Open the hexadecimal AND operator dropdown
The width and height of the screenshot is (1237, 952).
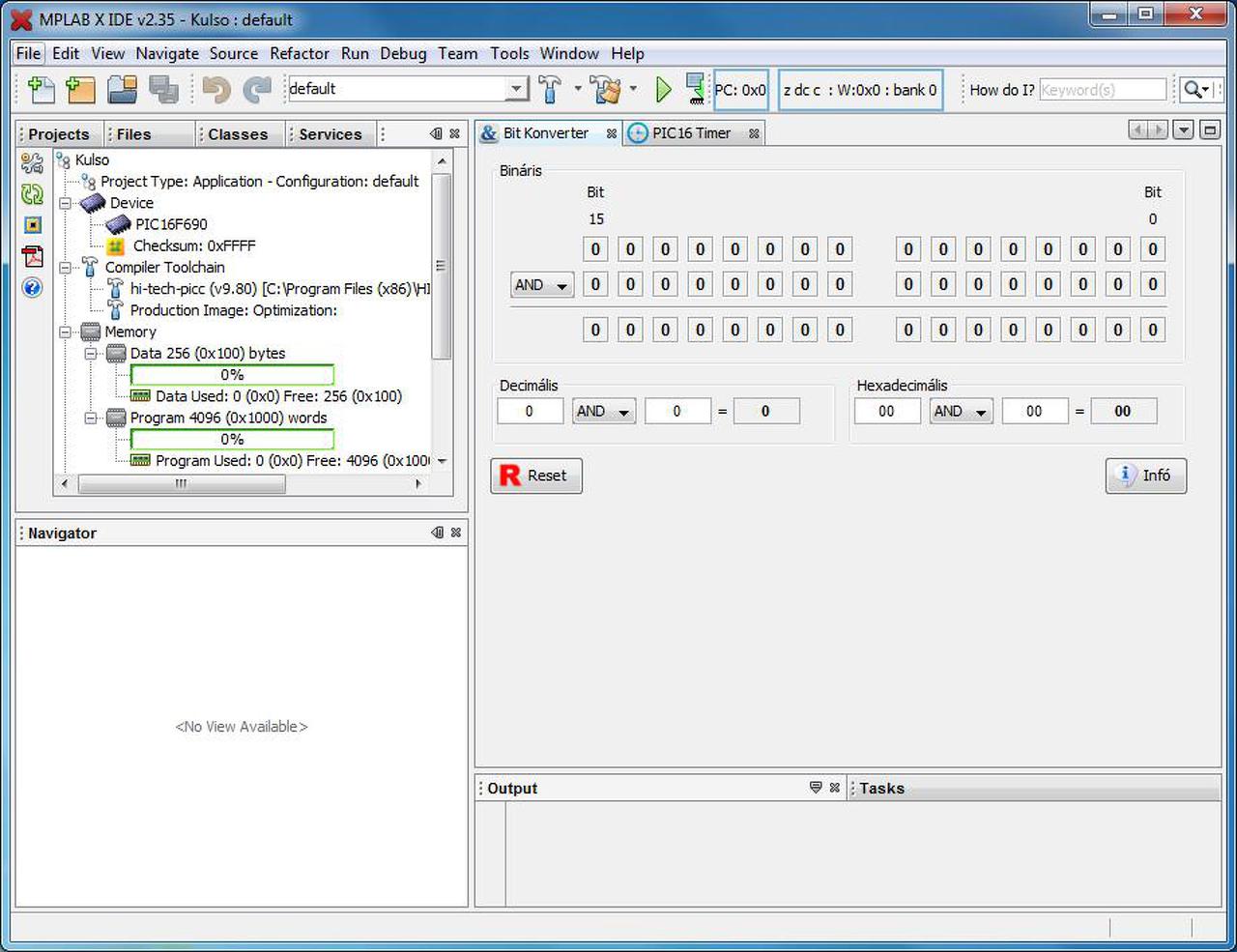point(962,412)
